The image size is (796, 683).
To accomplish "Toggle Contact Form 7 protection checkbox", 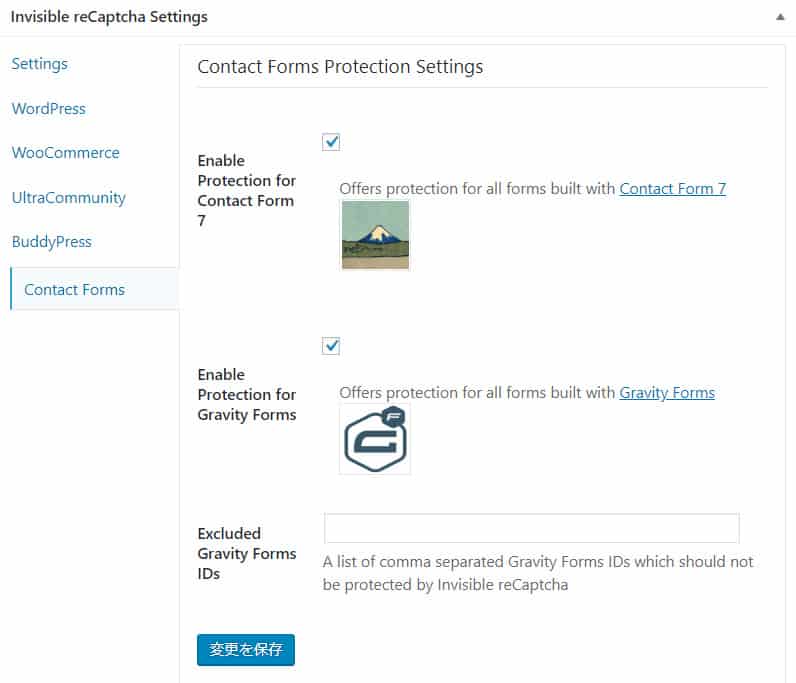I will click(x=332, y=142).
